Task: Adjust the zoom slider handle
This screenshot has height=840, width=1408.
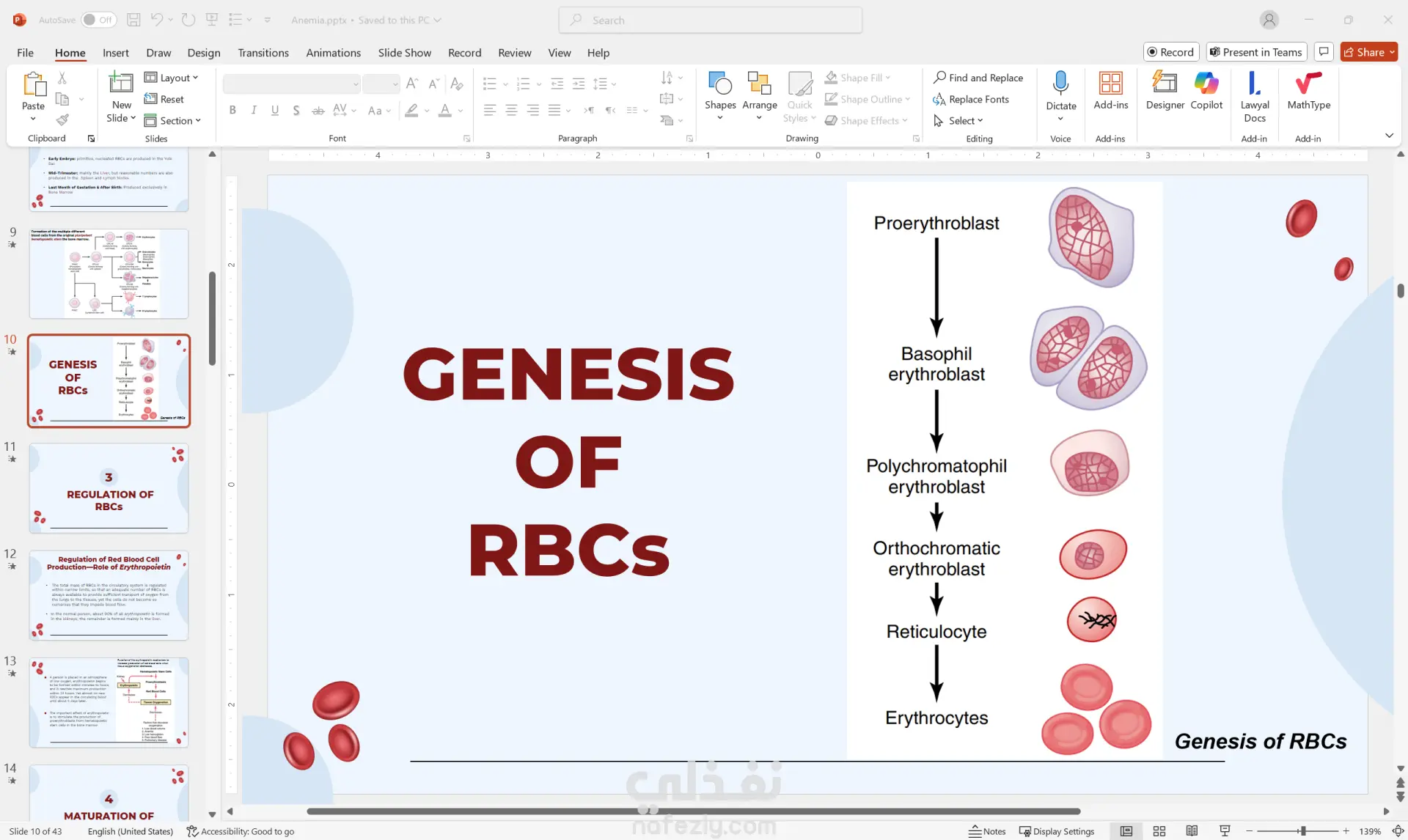Action: coord(1303,830)
